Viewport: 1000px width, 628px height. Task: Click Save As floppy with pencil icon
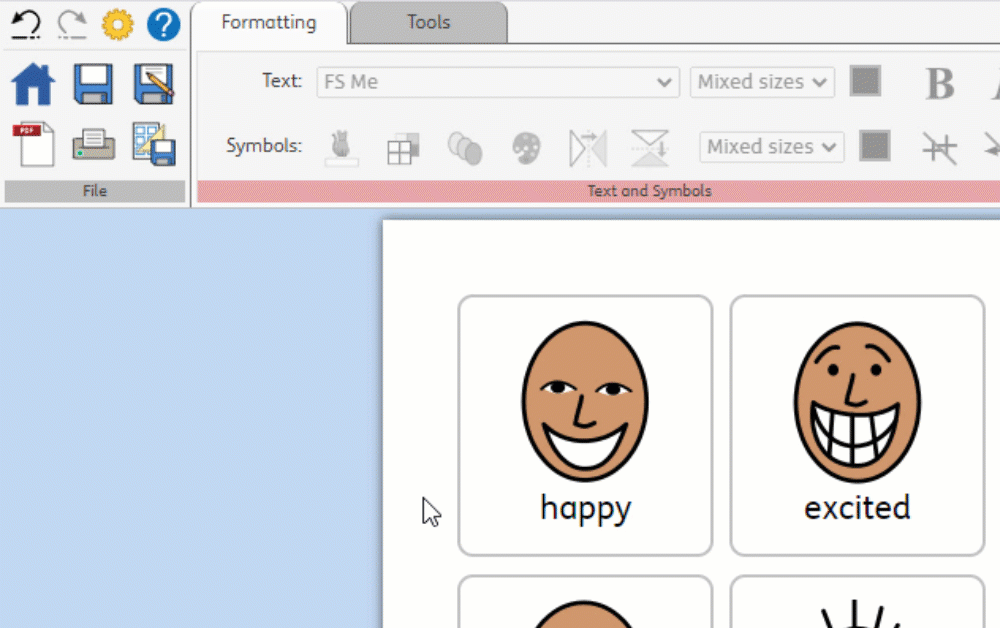tap(154, 85)
